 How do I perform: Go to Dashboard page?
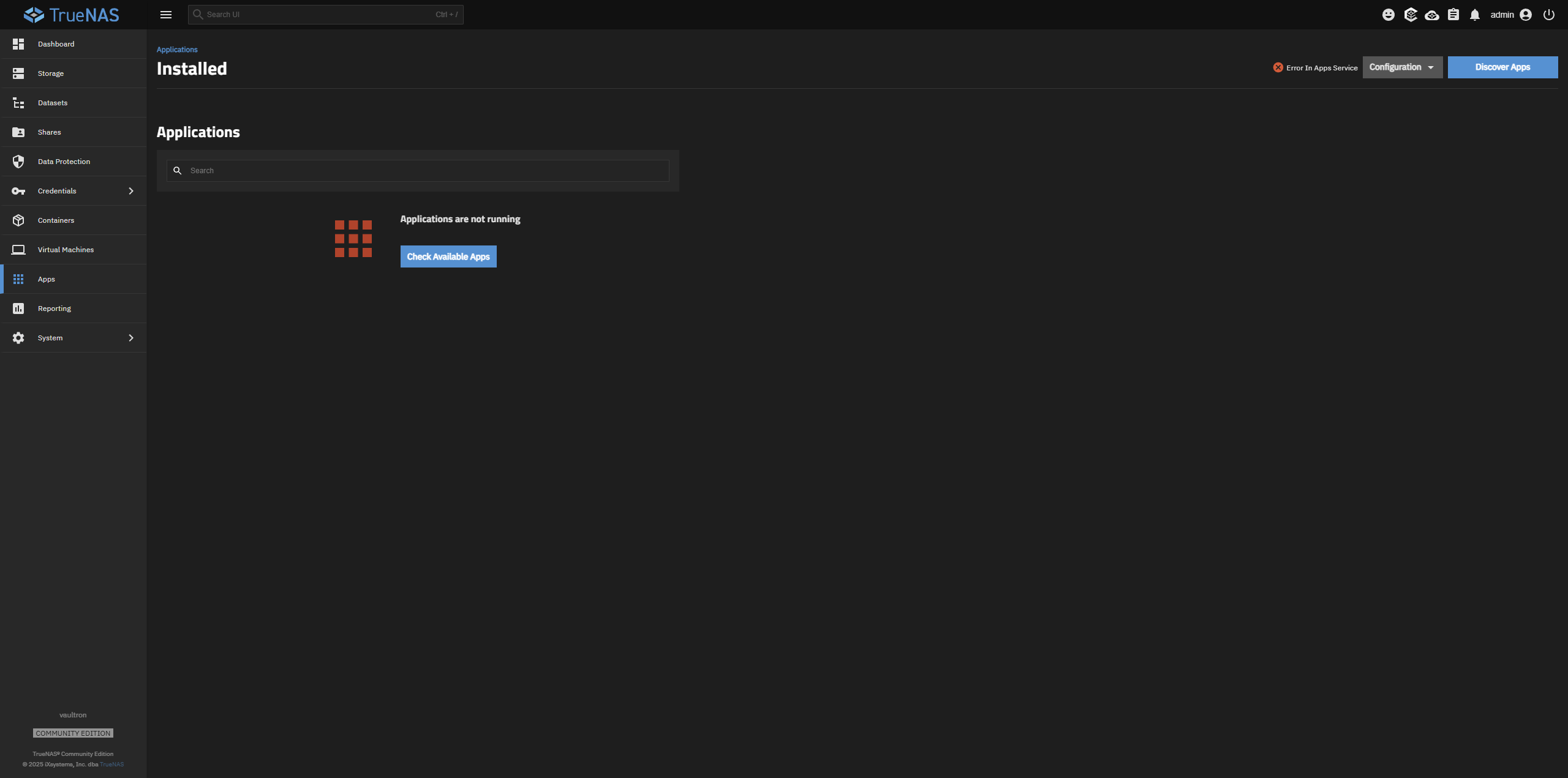tap(56, 44)
